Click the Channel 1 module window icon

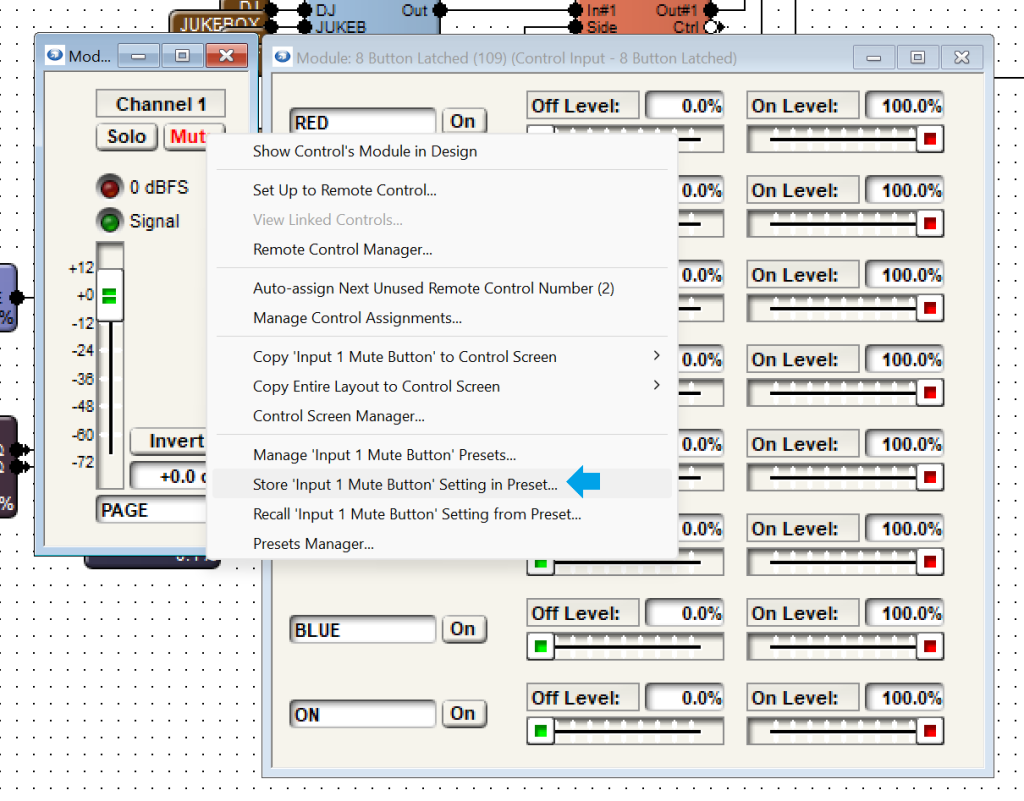point(54,56)
